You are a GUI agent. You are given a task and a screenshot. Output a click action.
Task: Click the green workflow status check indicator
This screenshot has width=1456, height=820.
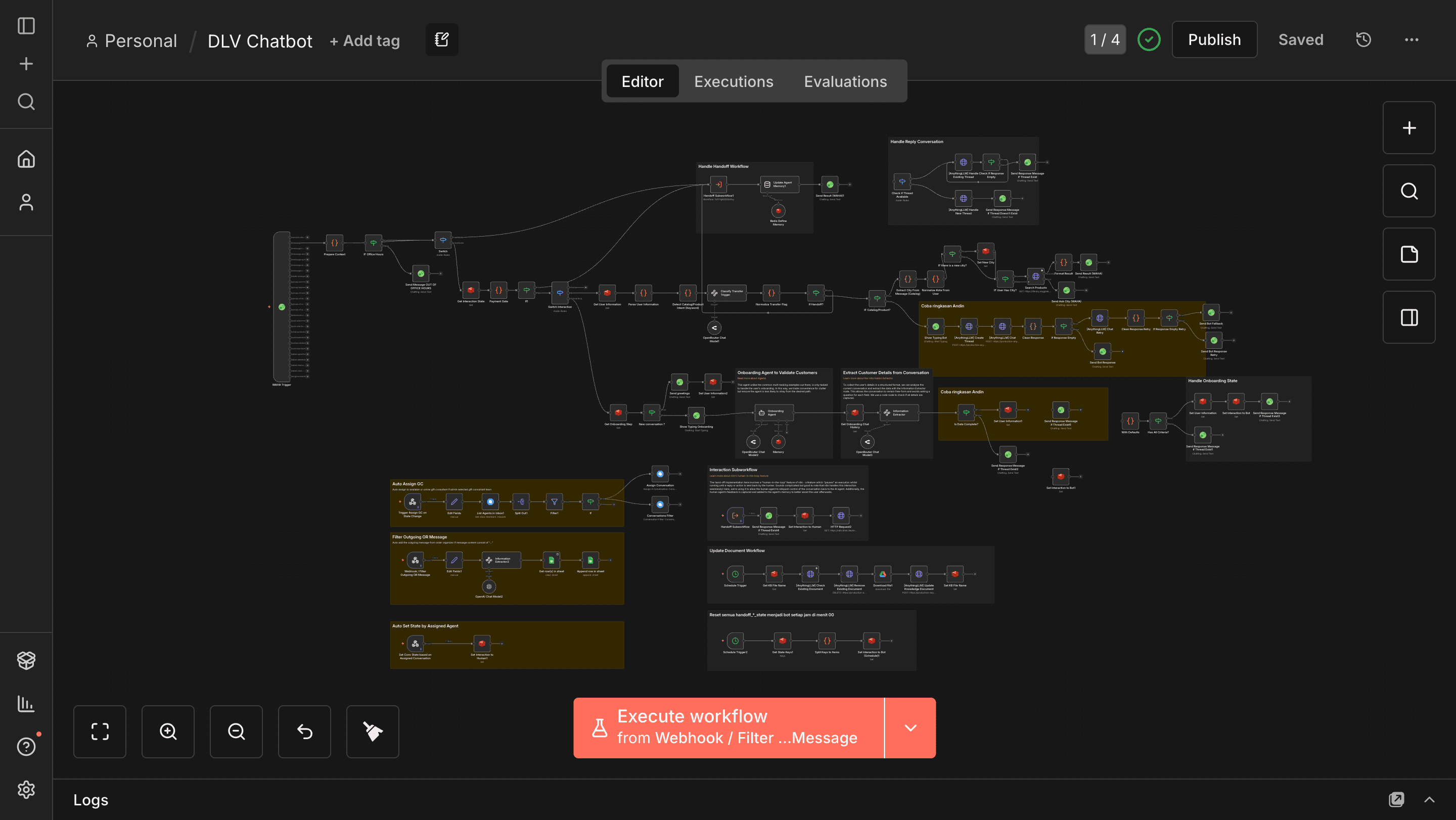tap(1149, 39)
